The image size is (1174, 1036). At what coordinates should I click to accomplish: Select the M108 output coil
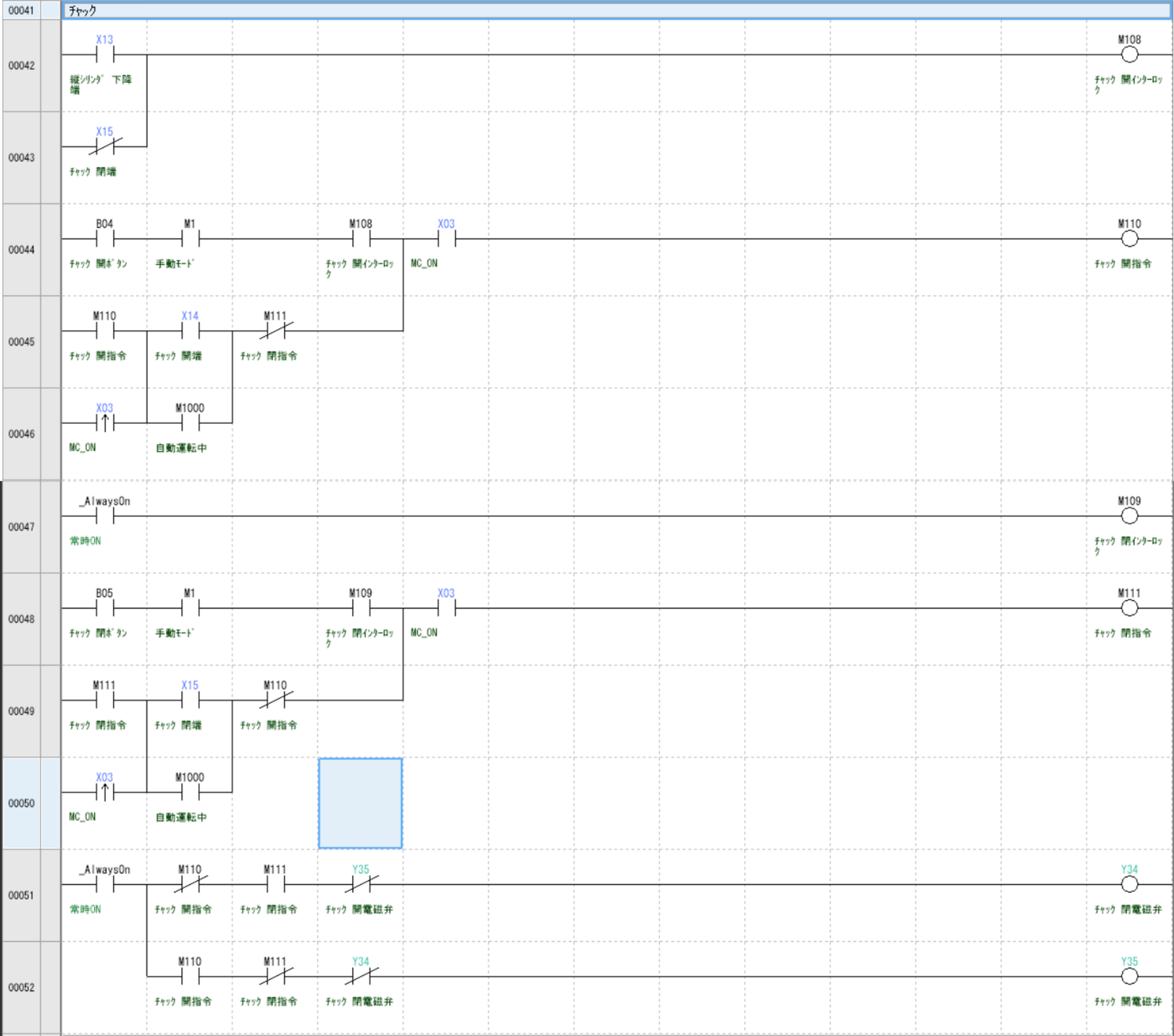point(1129,55)
